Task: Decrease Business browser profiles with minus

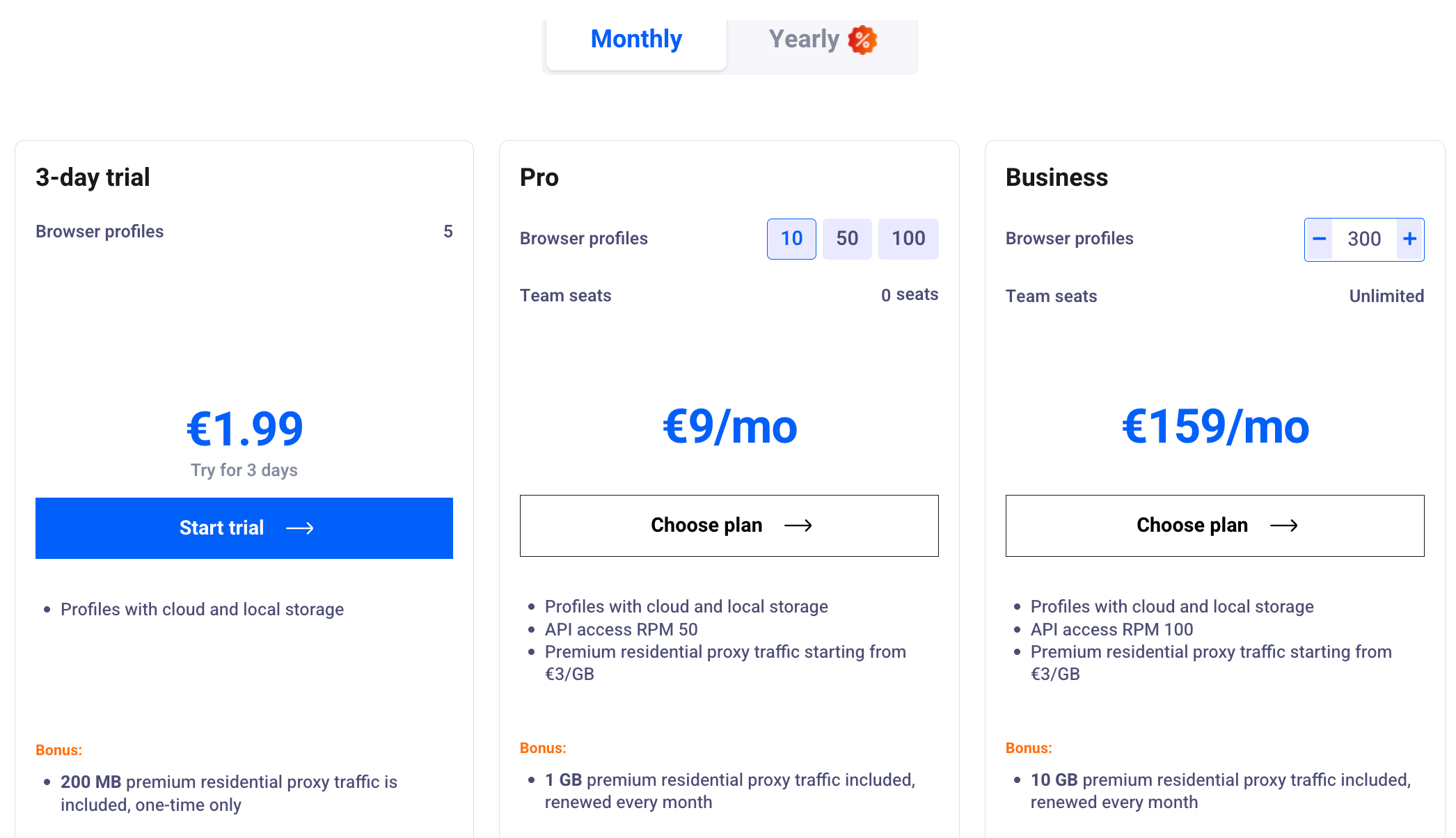Action: [x=1319, y=239]
